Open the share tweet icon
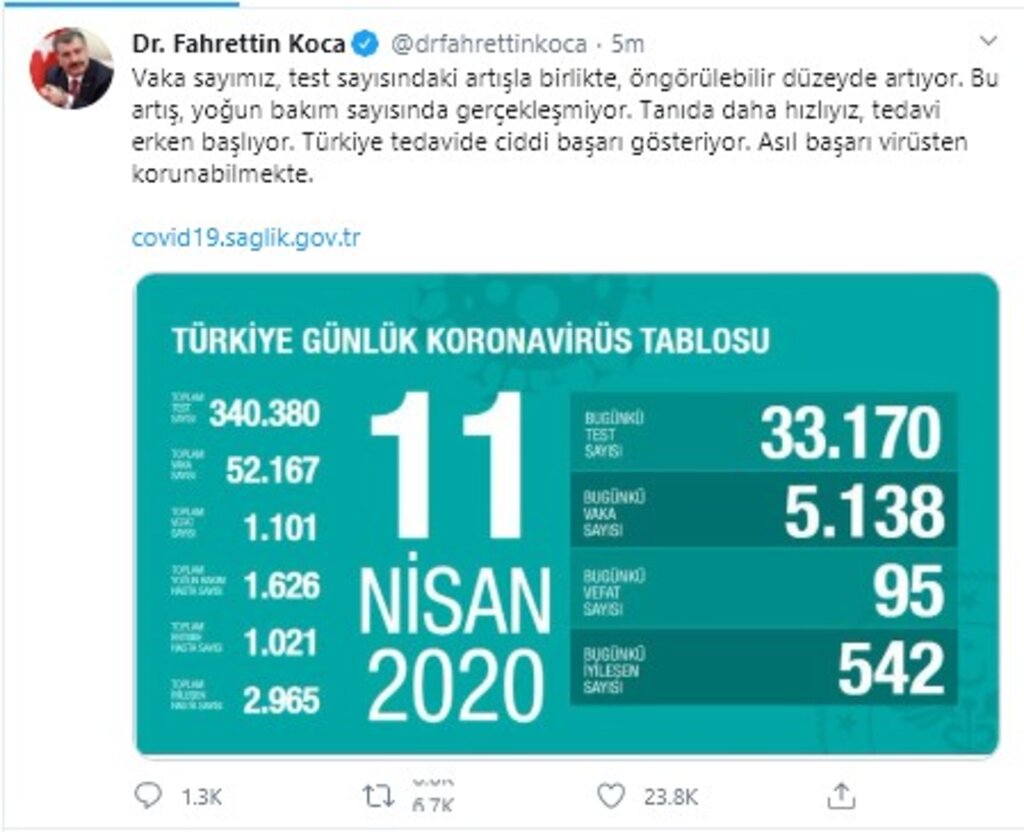Image resolution: width=1024 pixels, height=832 pixels. click(x=840, y=796)
